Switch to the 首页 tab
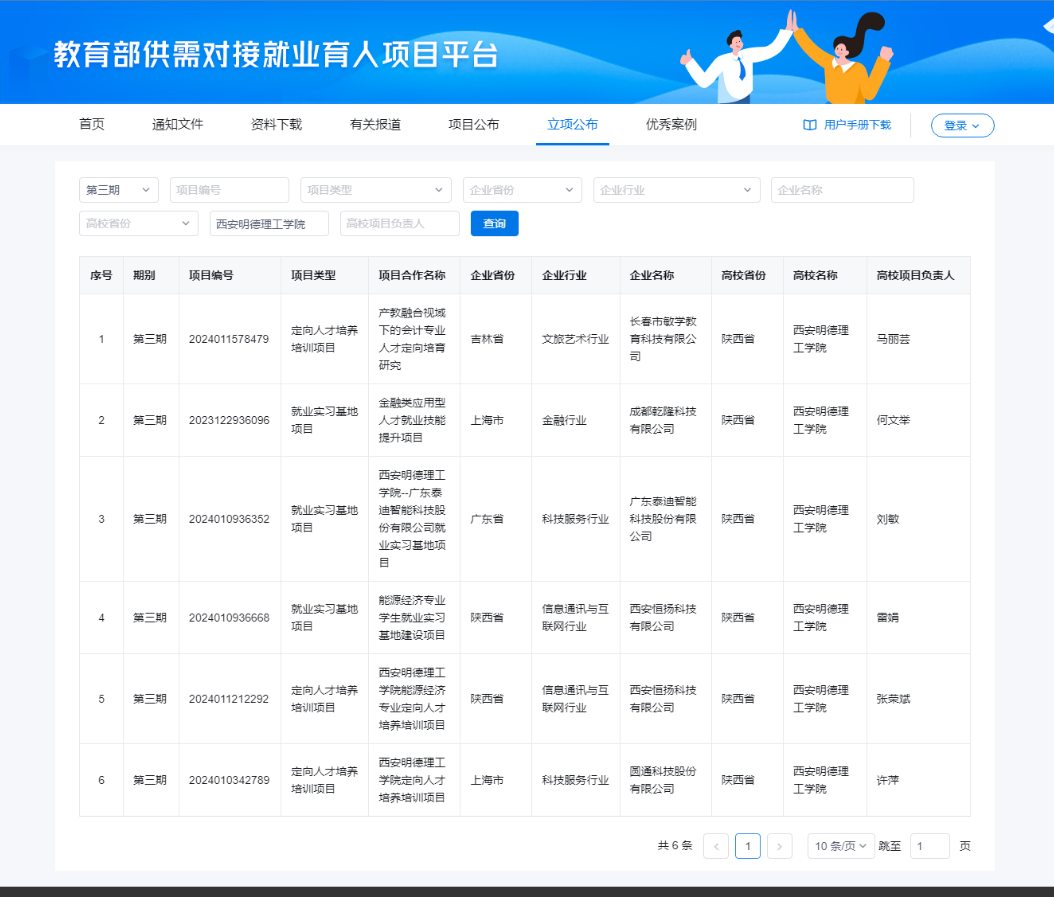The height and width of the screenshot is (897, 1054). coord(92,125)
